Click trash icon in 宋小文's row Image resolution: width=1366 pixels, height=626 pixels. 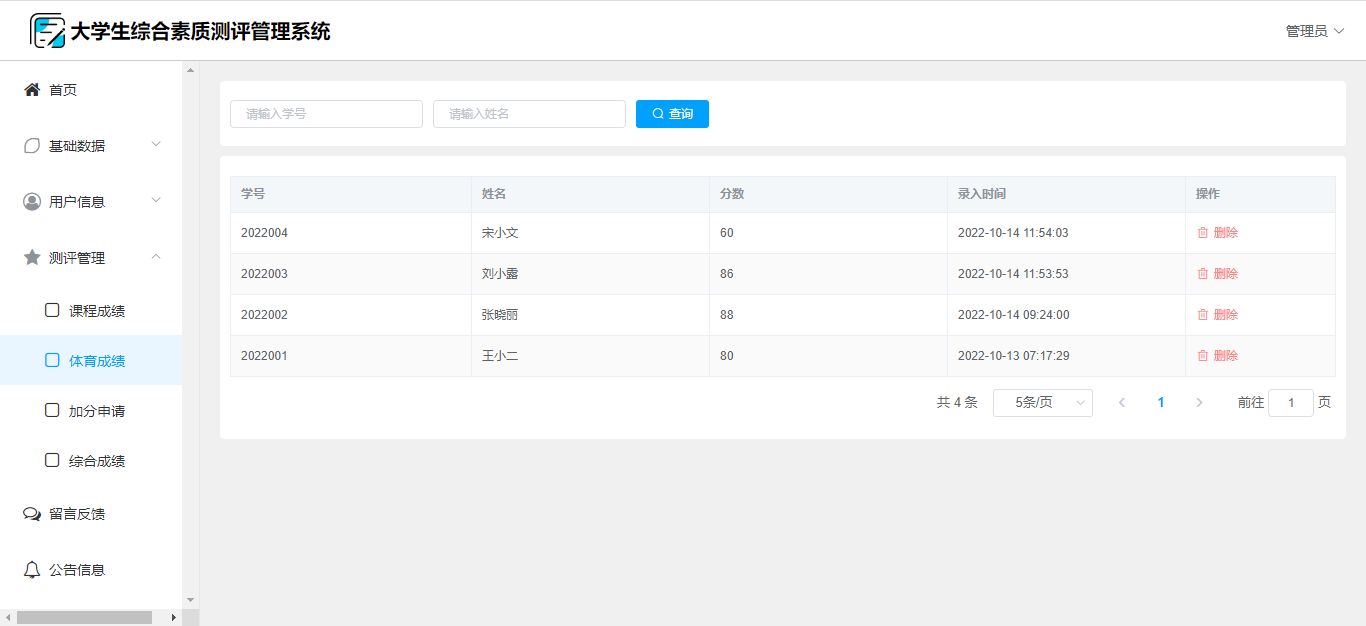(1203, 233)
